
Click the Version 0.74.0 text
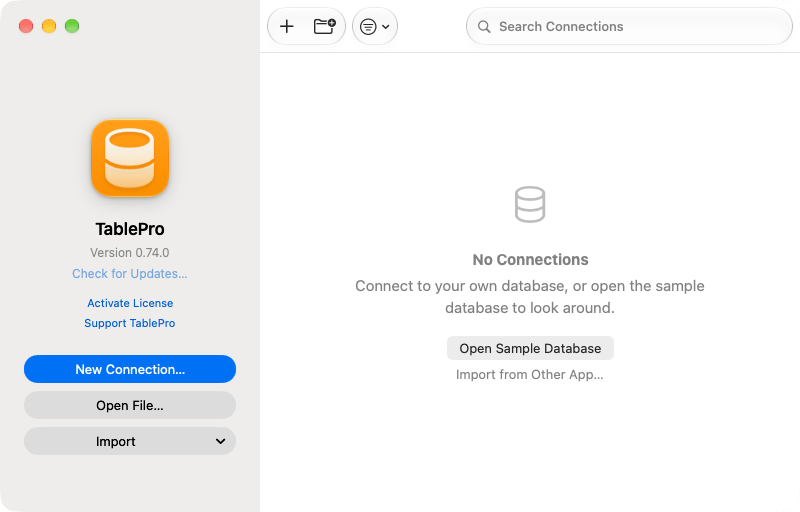130,253
